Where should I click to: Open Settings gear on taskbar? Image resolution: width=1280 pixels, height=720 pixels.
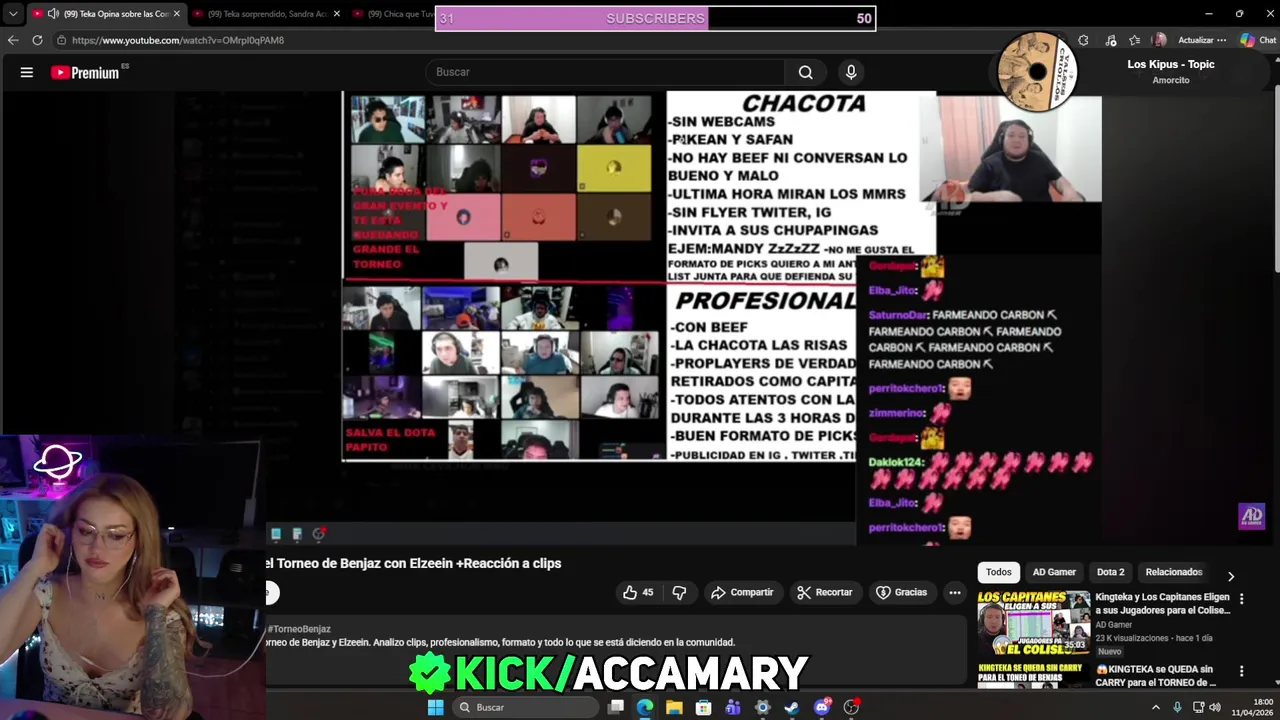[x=763, y=707]
